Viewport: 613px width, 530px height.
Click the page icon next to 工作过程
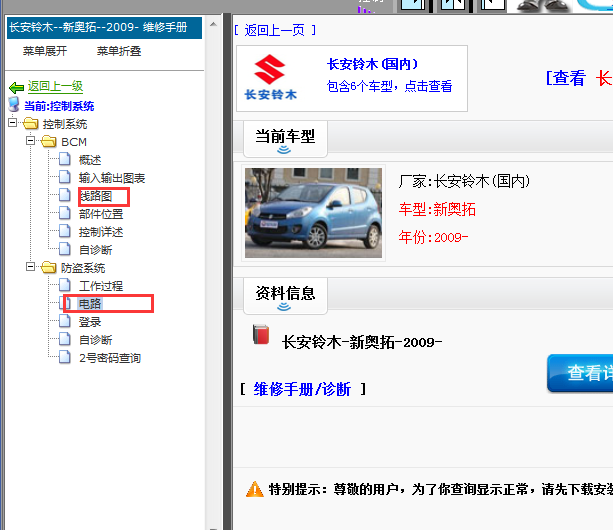click(65, 285)
